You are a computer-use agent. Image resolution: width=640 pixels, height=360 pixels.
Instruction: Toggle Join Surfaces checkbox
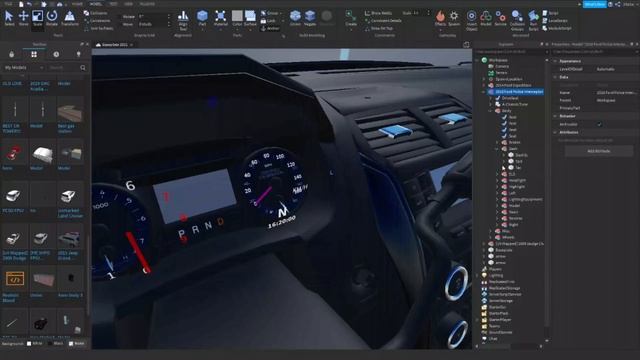[99, 29]
